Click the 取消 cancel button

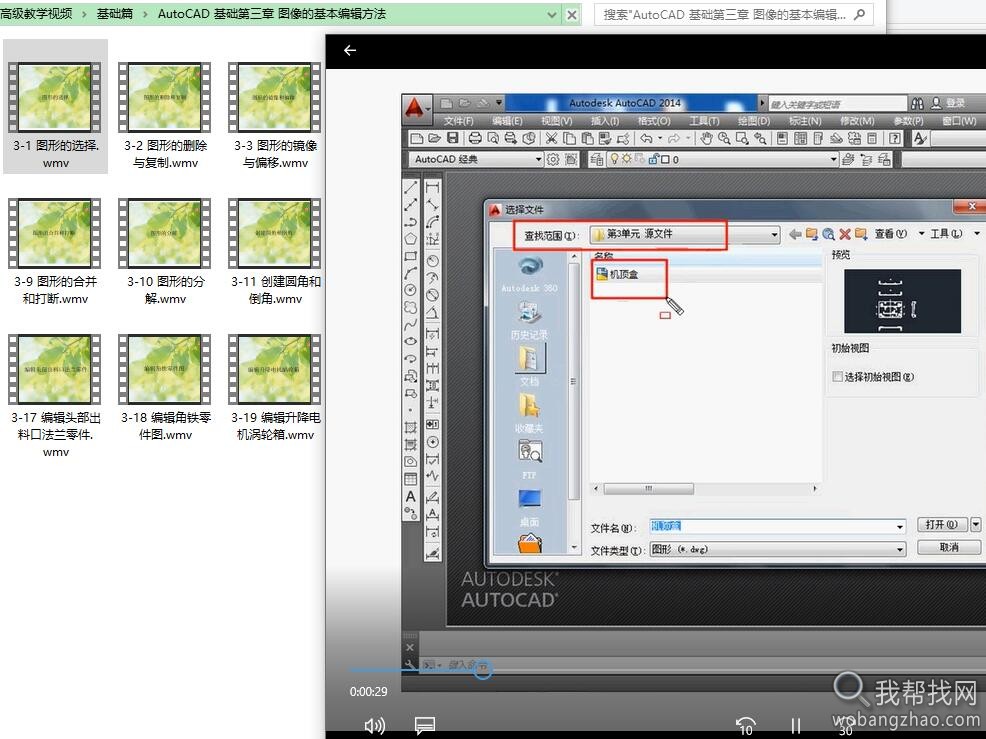[949, 547]
